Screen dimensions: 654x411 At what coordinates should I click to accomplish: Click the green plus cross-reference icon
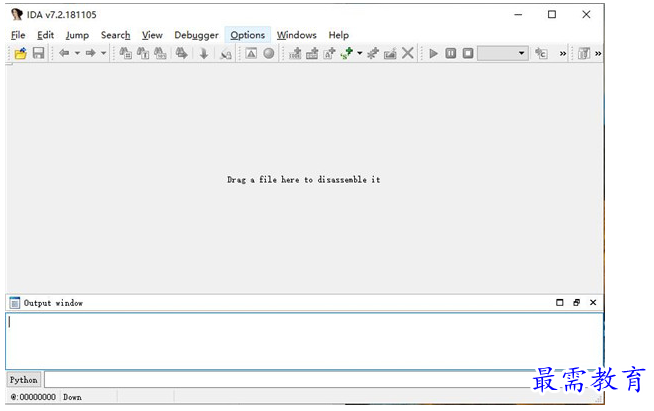[347, 53]
